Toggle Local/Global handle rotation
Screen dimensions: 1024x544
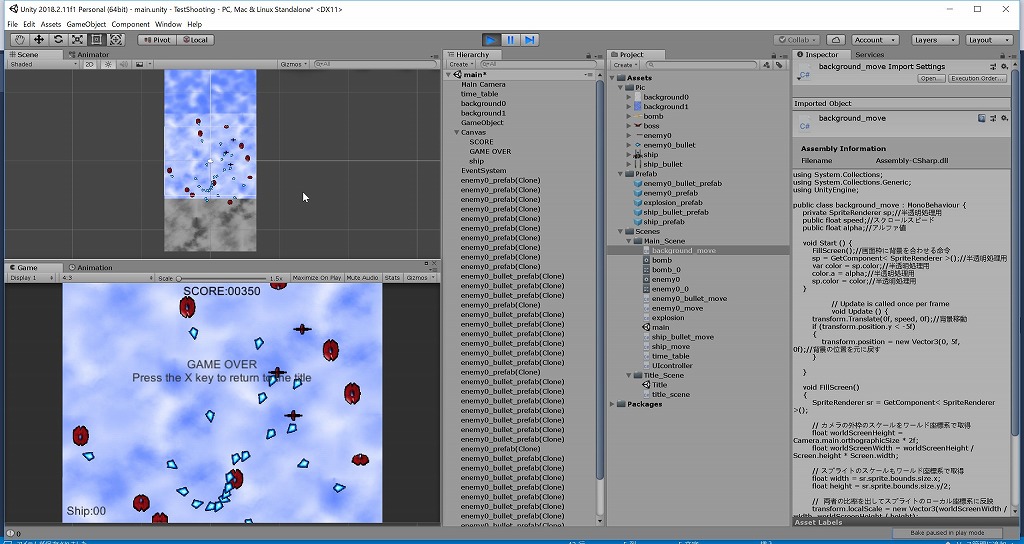click(195, 40)
